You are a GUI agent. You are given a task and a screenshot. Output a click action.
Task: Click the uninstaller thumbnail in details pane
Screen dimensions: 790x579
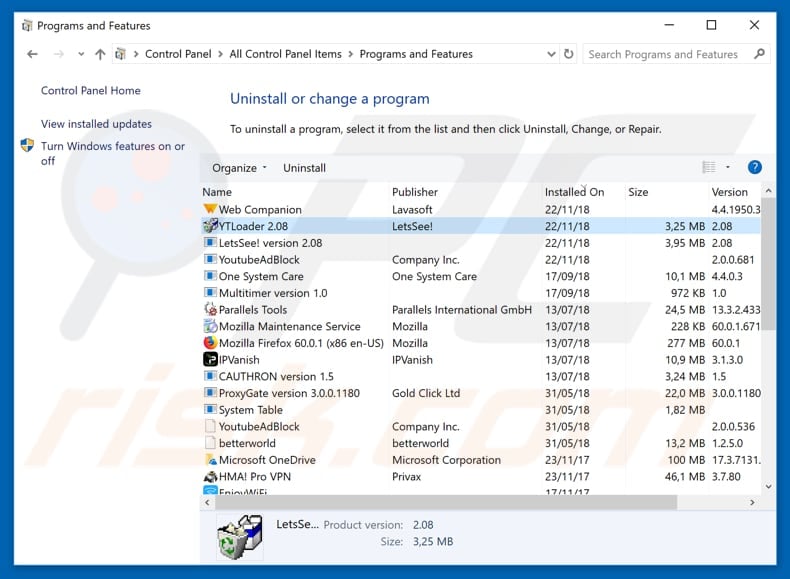240,537
